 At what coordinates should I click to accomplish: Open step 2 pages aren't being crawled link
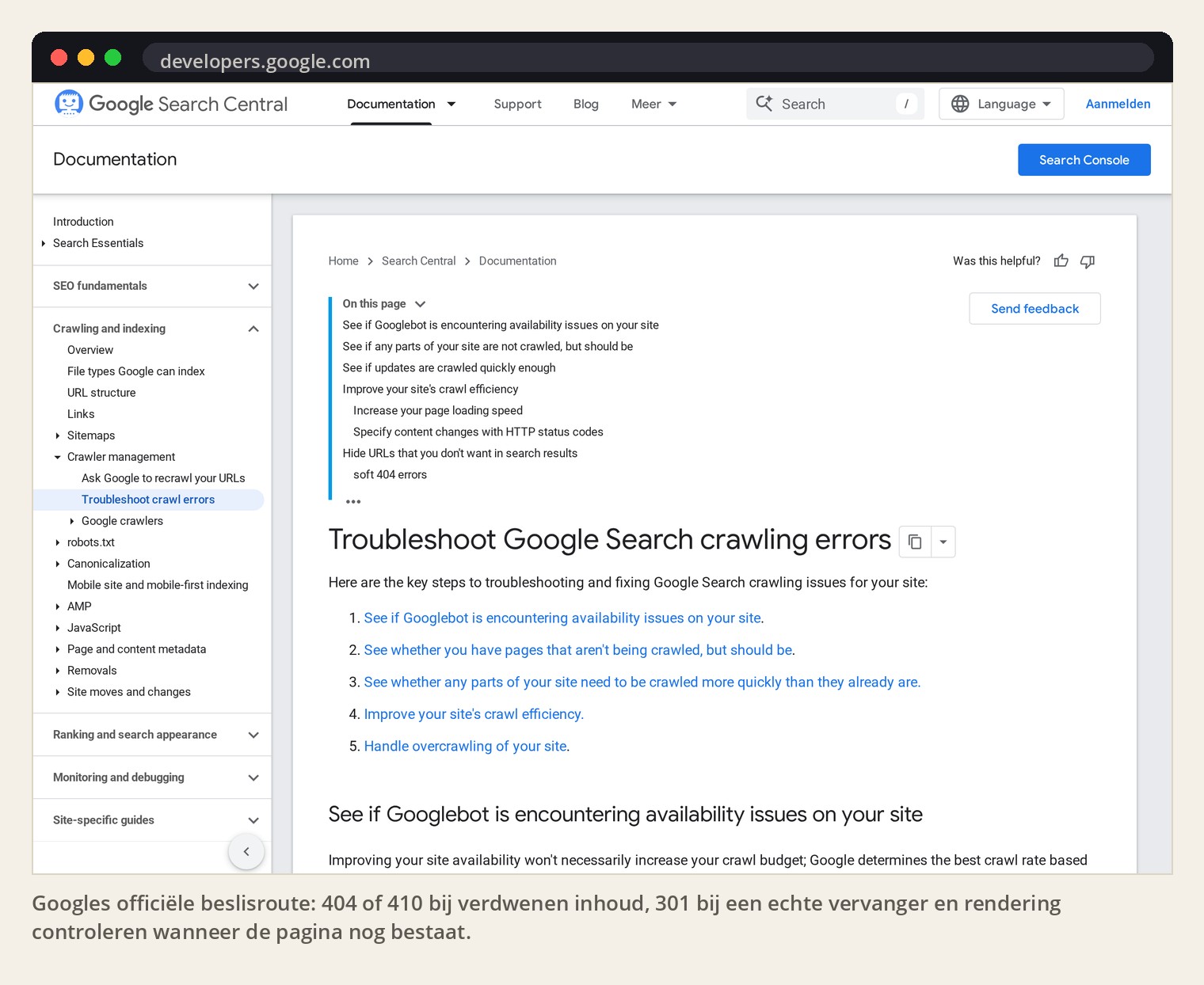coord(578,650)
